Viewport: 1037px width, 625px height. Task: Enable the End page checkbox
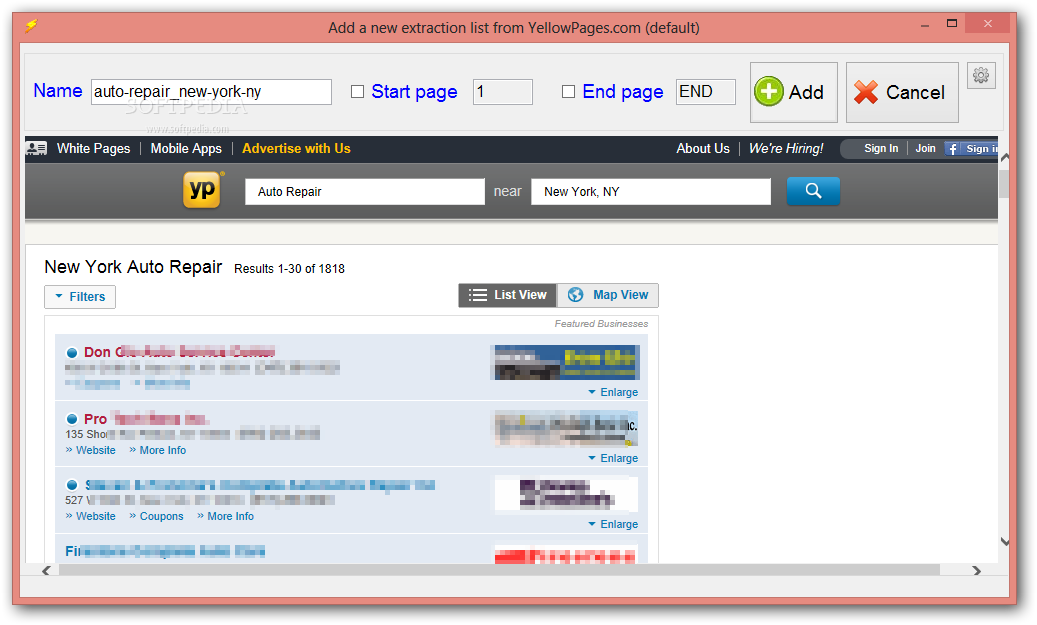(568, 91)
